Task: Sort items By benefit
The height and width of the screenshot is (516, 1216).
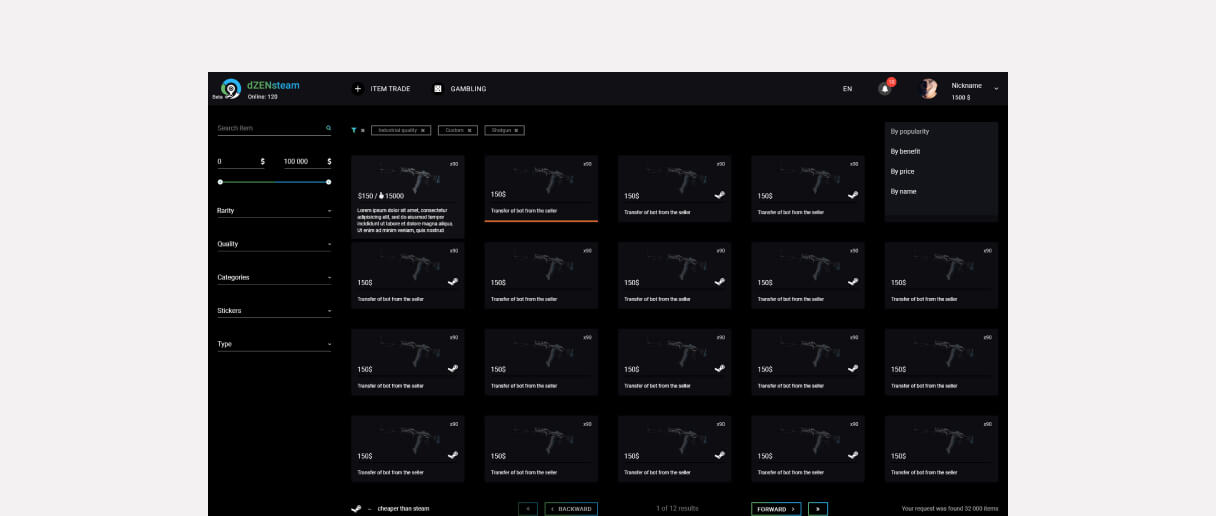Action: point(905,151)
